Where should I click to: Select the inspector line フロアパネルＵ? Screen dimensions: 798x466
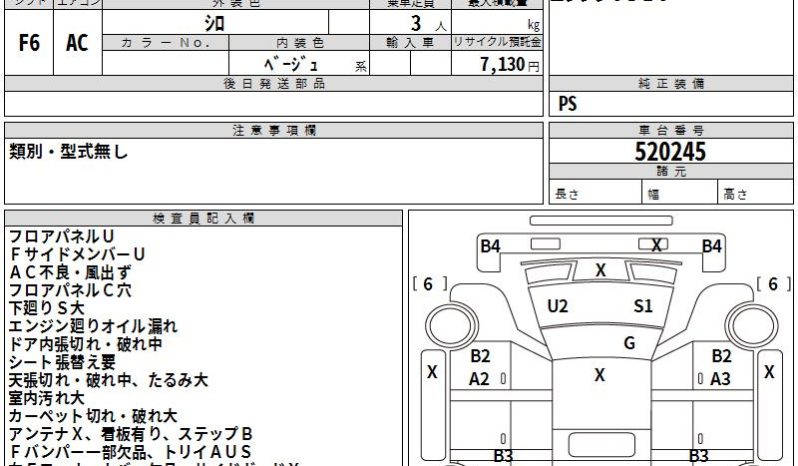coord(62,237)
